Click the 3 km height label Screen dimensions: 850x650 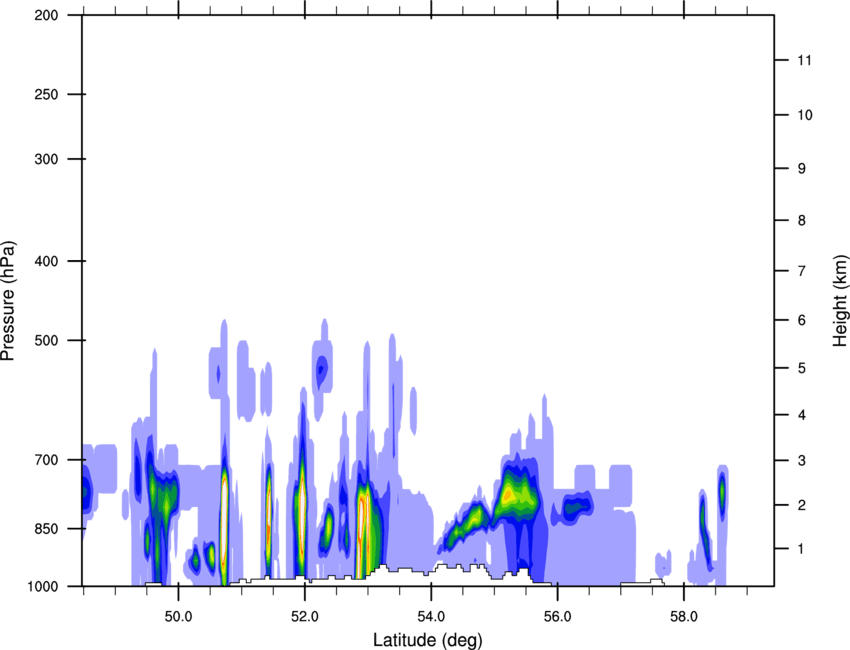[x=802, y=461]
